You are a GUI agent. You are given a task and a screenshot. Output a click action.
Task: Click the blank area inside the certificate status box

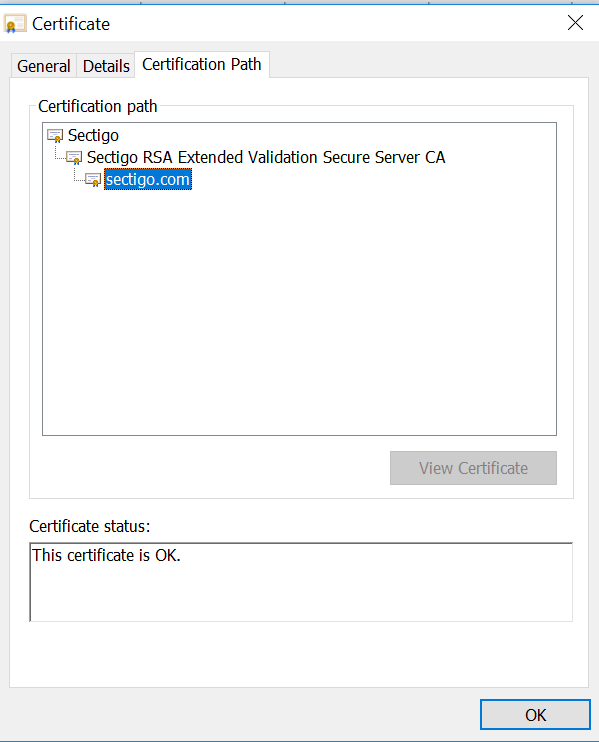pos(301,592)
